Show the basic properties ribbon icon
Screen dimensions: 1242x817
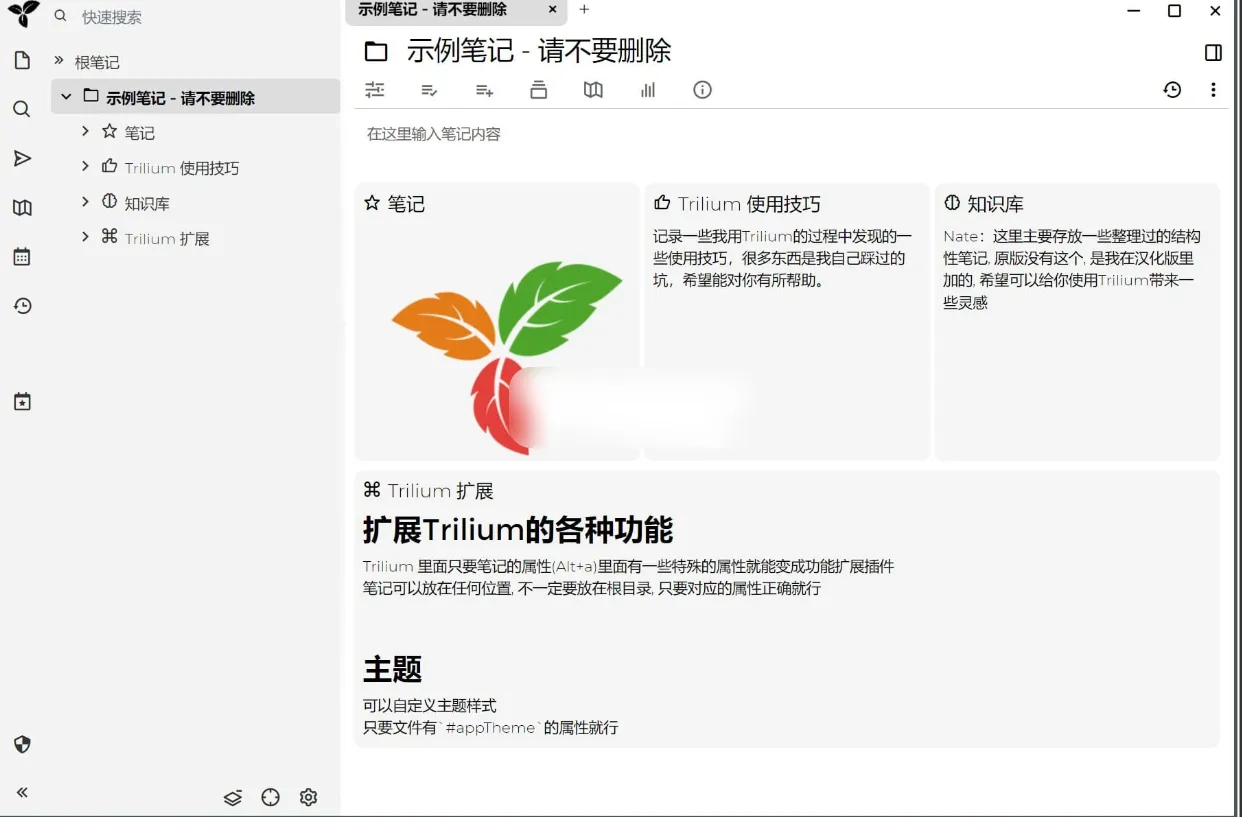[374, 90]
